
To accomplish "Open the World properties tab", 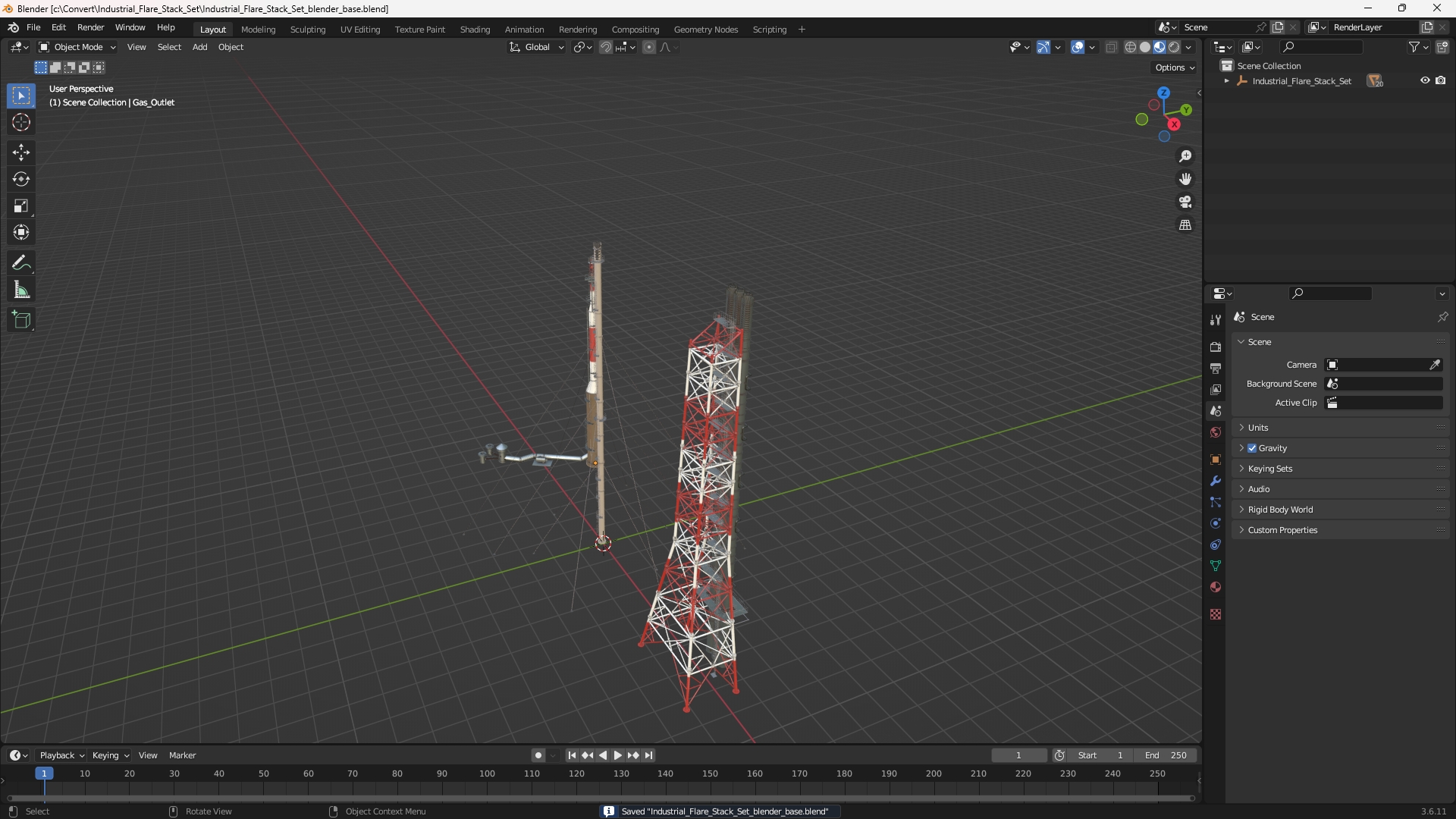I will (1216, 432).
